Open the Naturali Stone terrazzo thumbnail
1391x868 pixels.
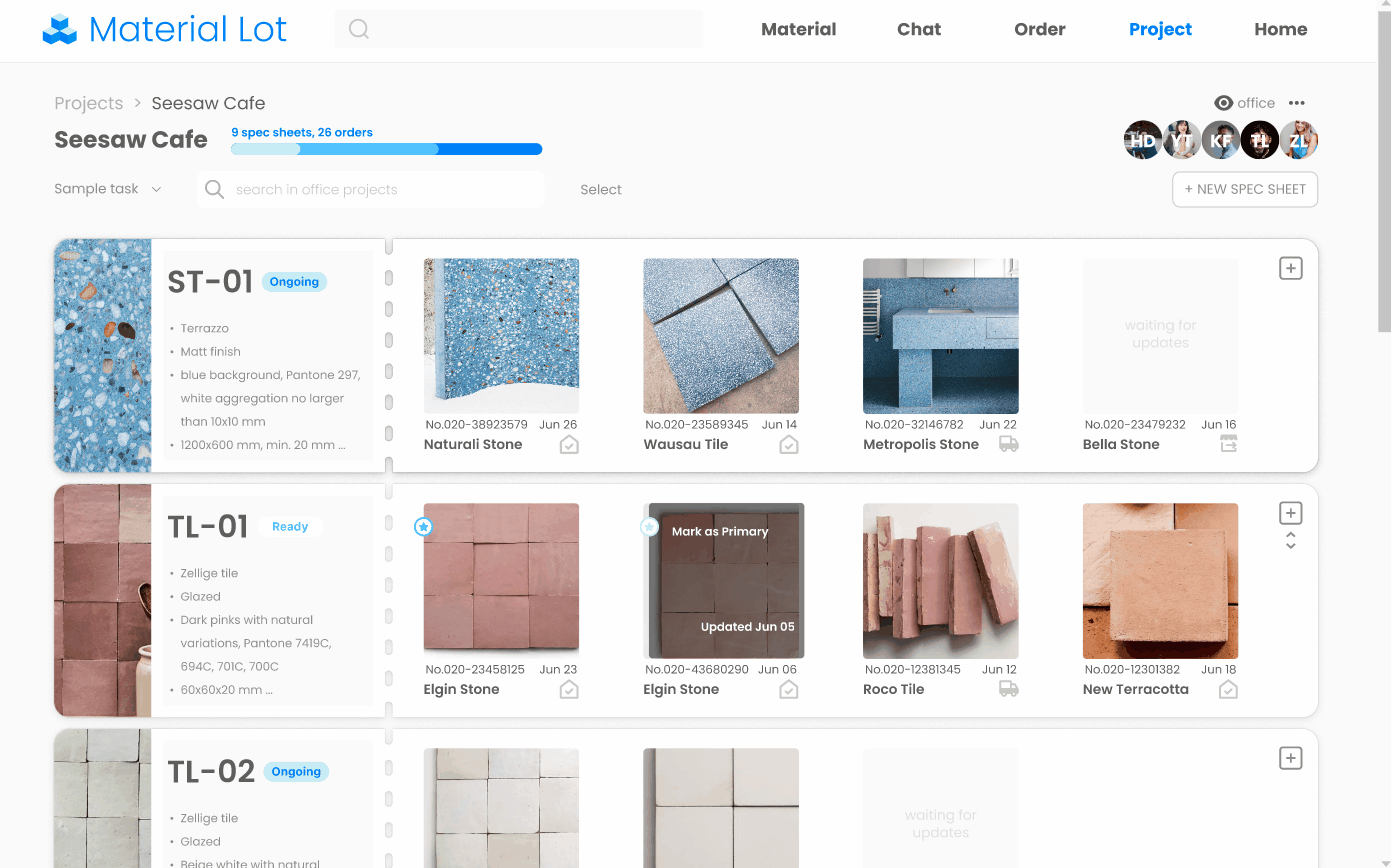pos(501,336)
